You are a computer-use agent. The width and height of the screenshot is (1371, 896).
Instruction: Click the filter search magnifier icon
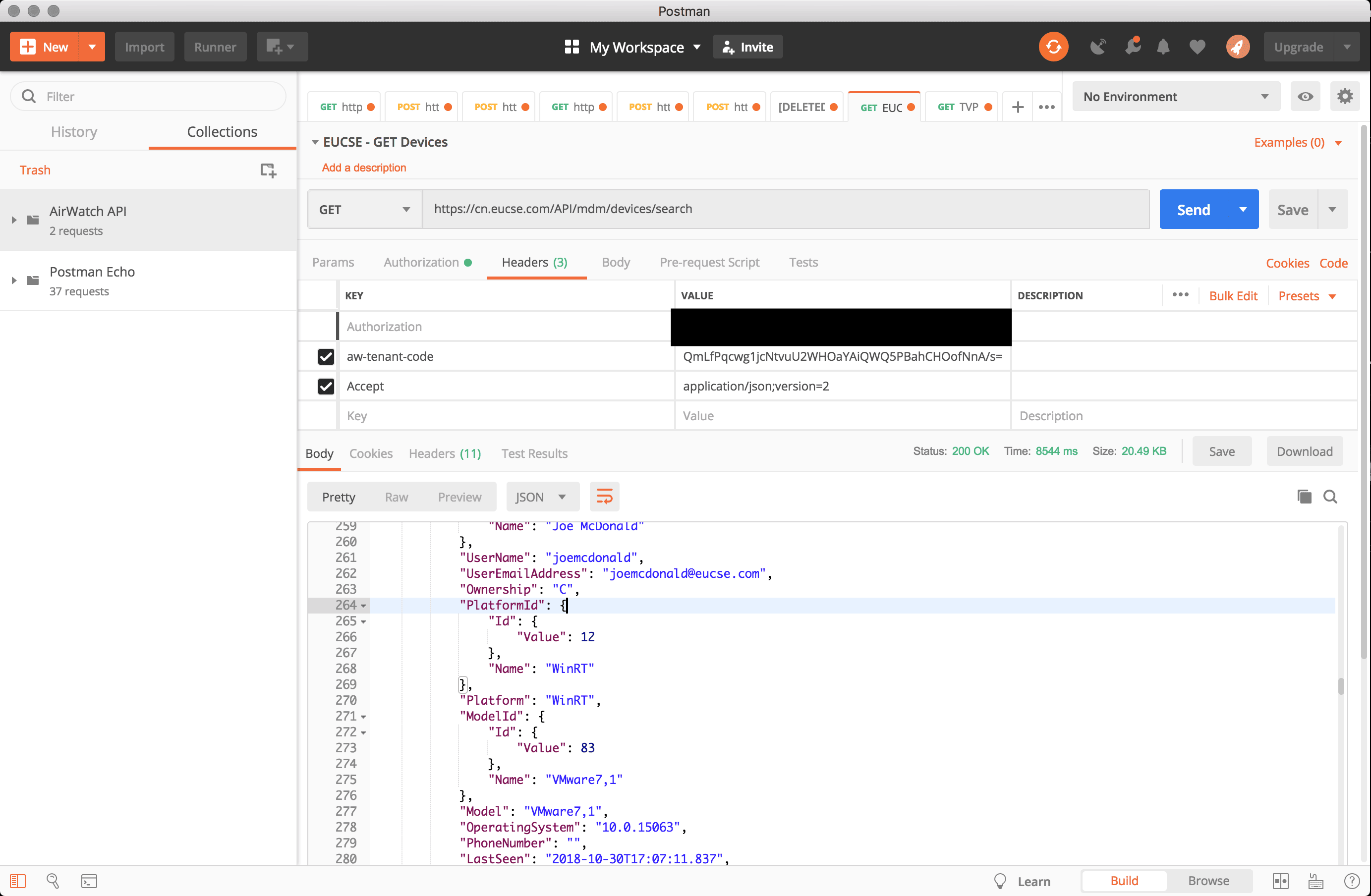point(29,96)
